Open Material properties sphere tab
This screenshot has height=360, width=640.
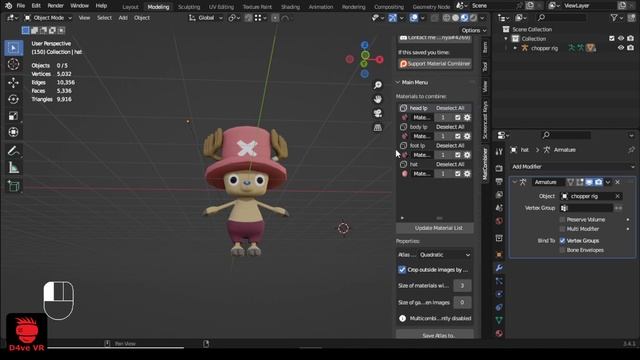[x=499, y=333]
